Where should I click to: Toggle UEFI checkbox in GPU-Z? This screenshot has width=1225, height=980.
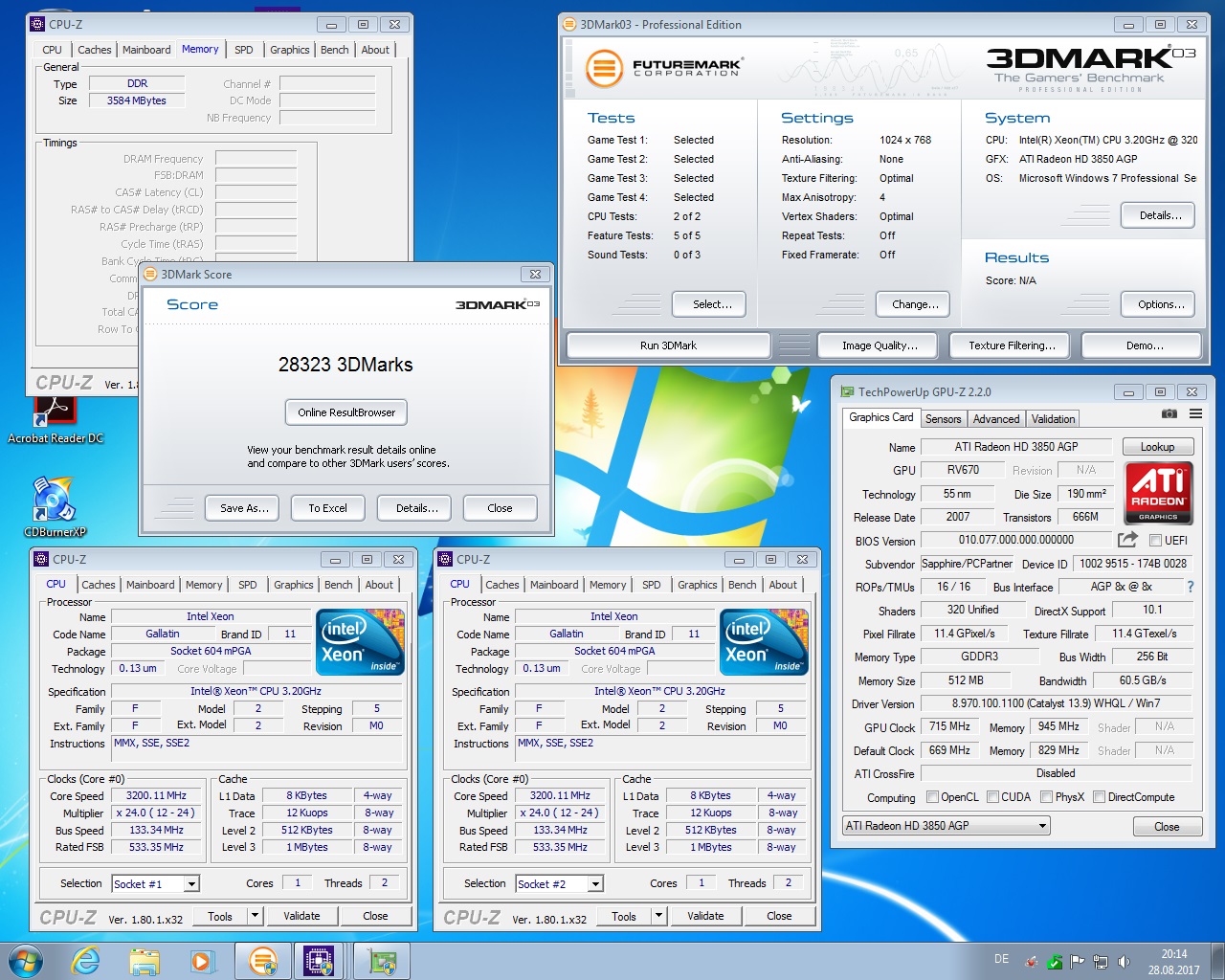pyautogui.click(x=1155, y=540)
